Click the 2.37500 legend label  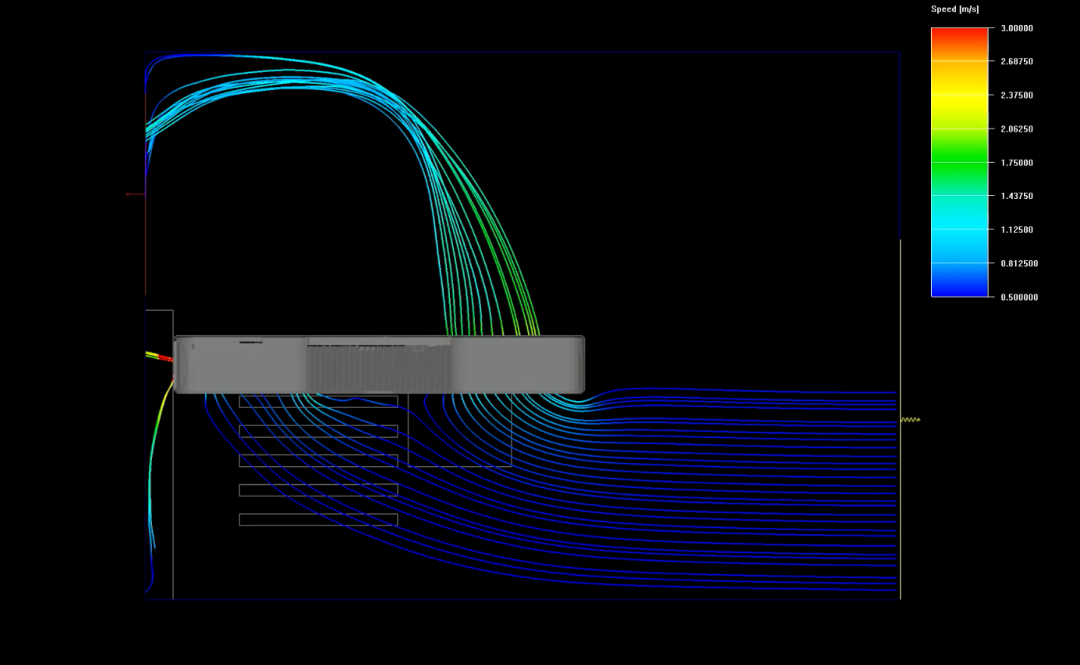1017,96
